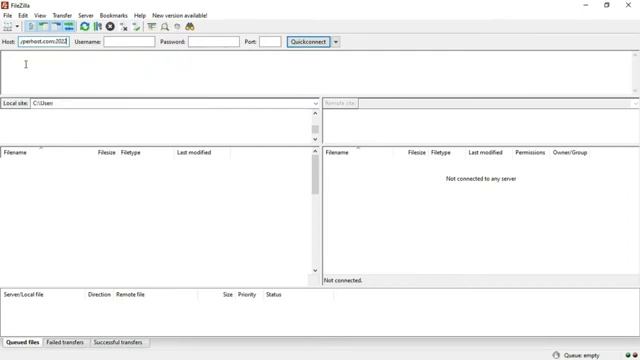Cancel the current operation icon
The image size is (640, 360).
tap(110, 27)
